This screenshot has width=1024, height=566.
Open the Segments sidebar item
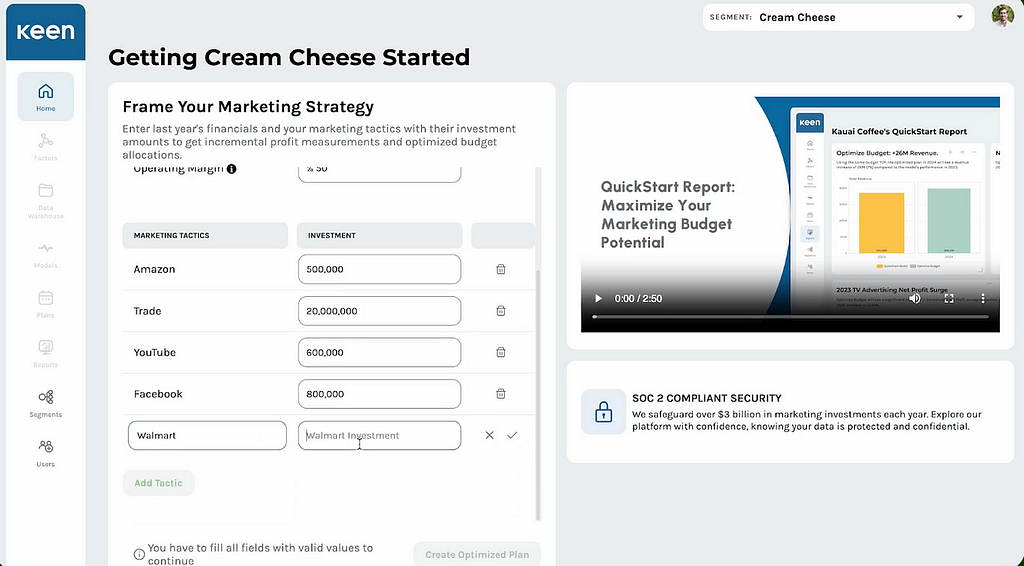click(x=46, y=404)
